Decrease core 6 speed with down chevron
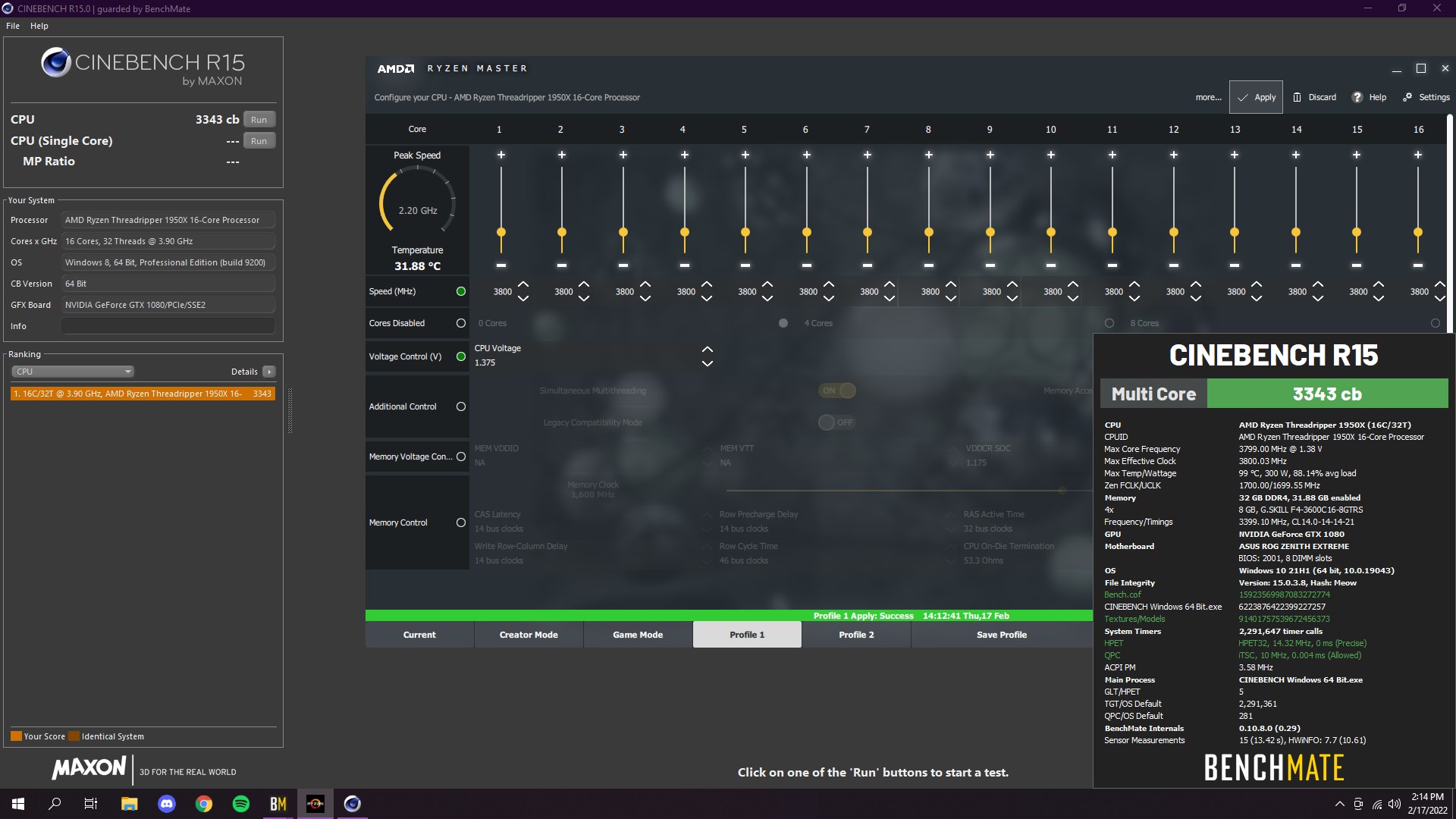 tap(829, 298)
